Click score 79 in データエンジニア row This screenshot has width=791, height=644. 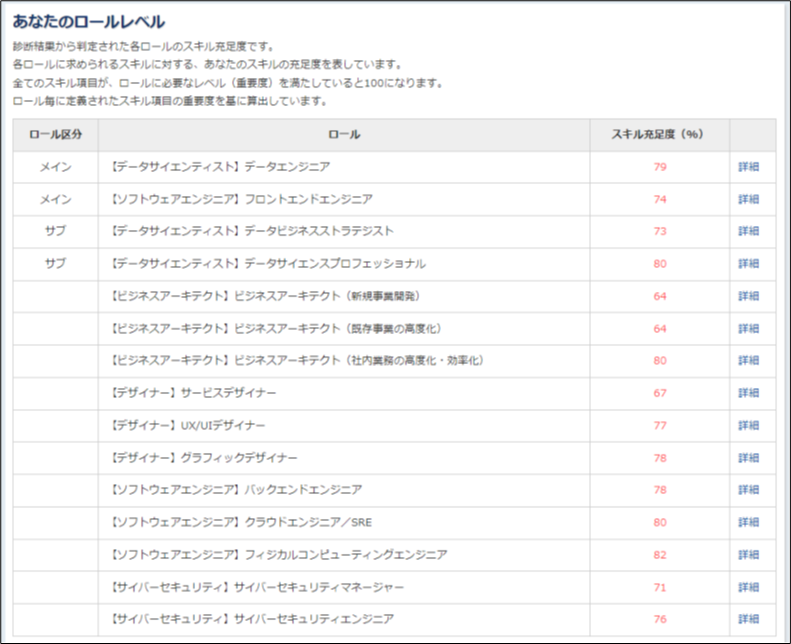[x=660, y=167]
